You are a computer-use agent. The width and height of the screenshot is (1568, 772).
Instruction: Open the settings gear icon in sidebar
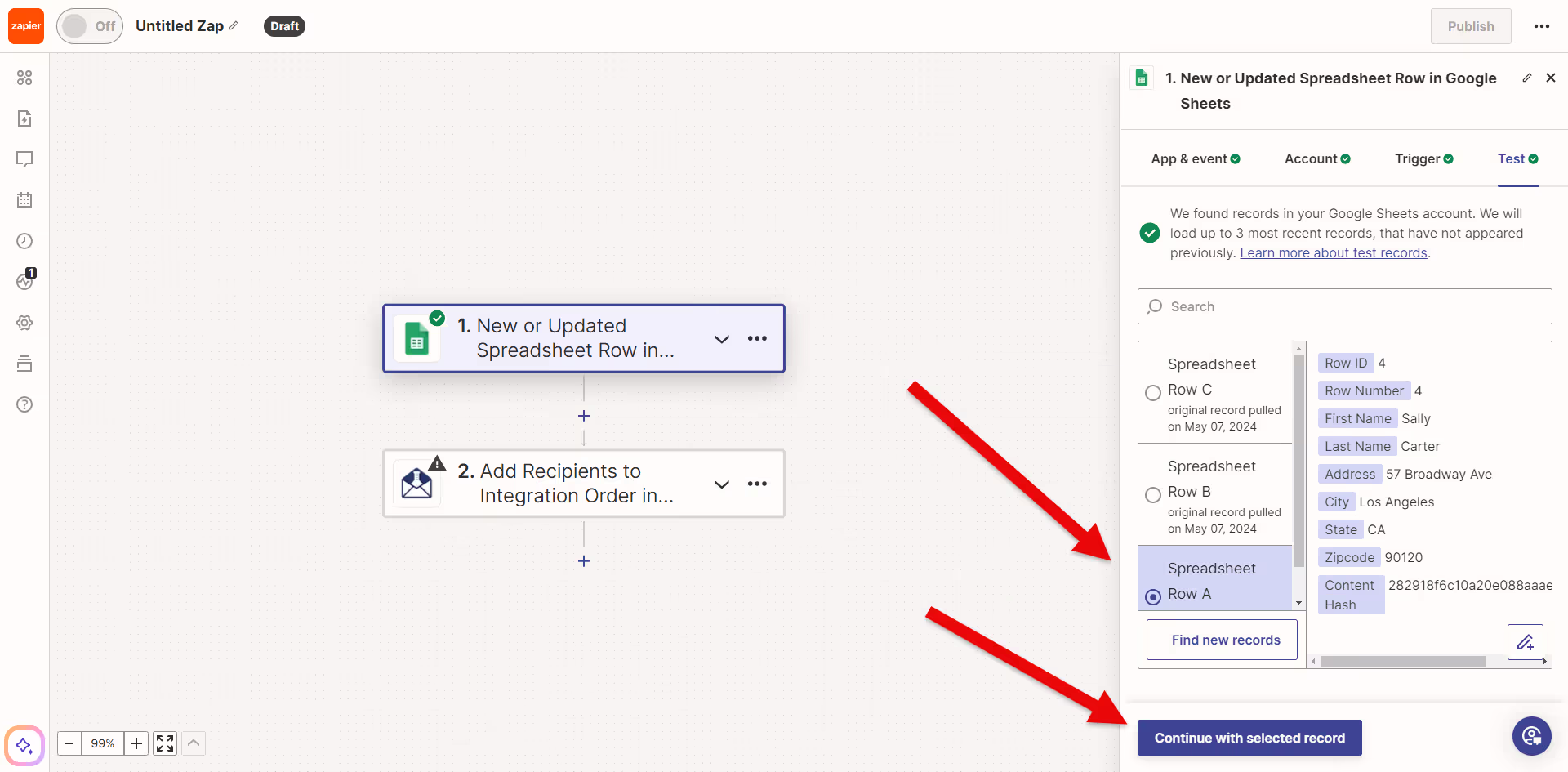24,323
